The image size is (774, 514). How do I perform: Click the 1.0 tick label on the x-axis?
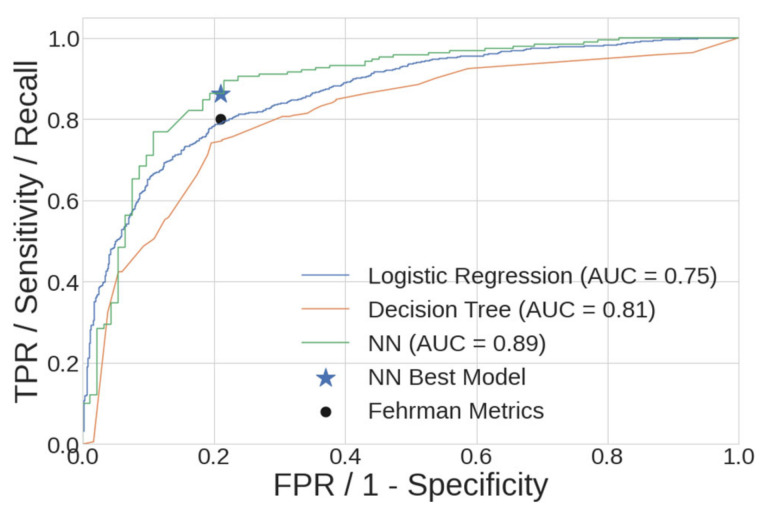point(738,459)
